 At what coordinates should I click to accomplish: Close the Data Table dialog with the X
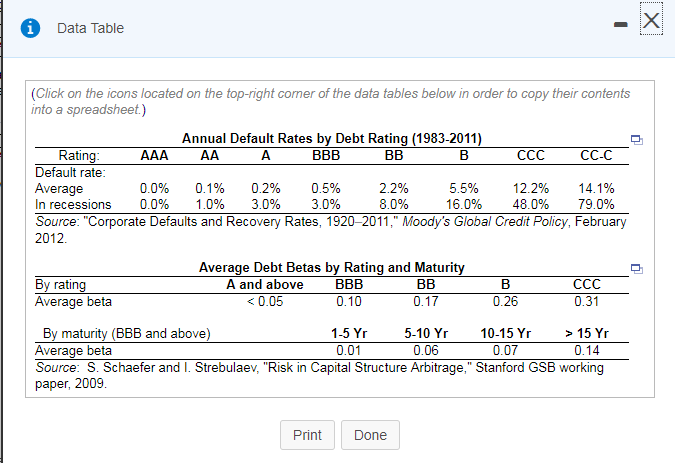pyautogui.click(x=651, y=20)
